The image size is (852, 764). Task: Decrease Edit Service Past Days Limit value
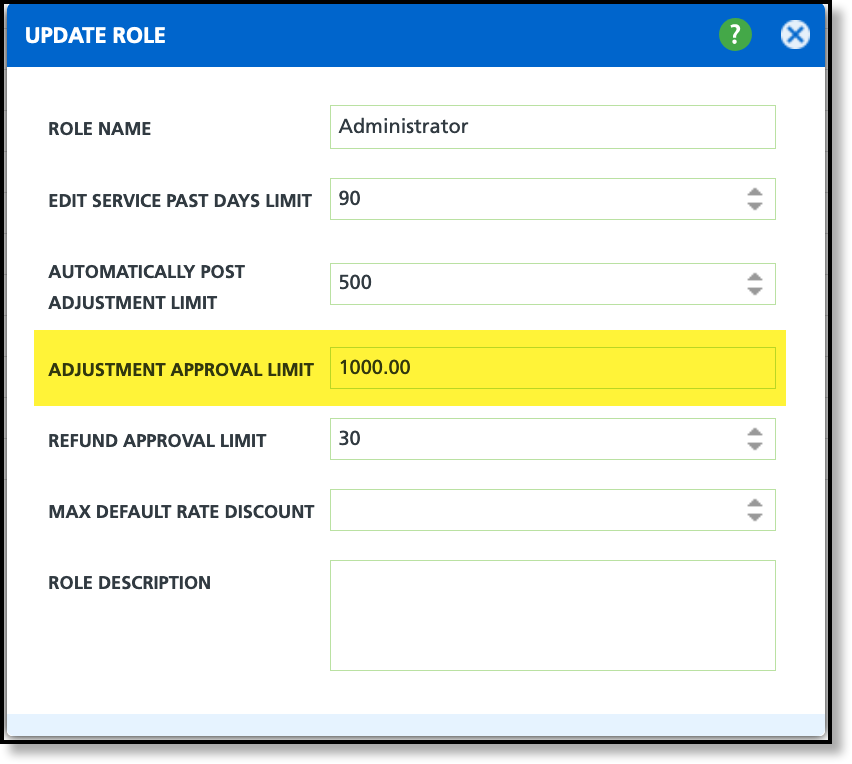click(755, 206)
